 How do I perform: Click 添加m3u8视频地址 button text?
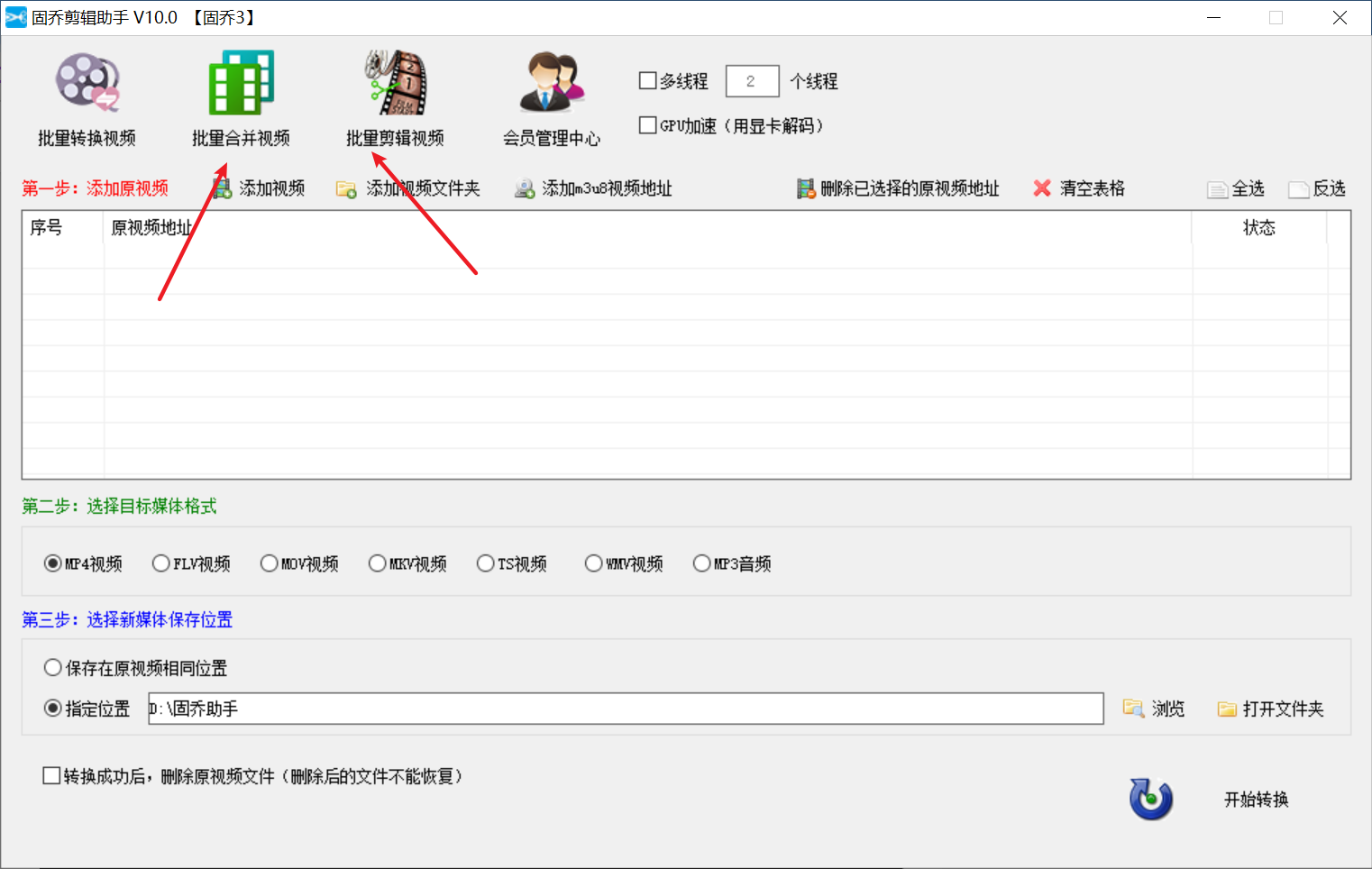click(x=607, y=188)
